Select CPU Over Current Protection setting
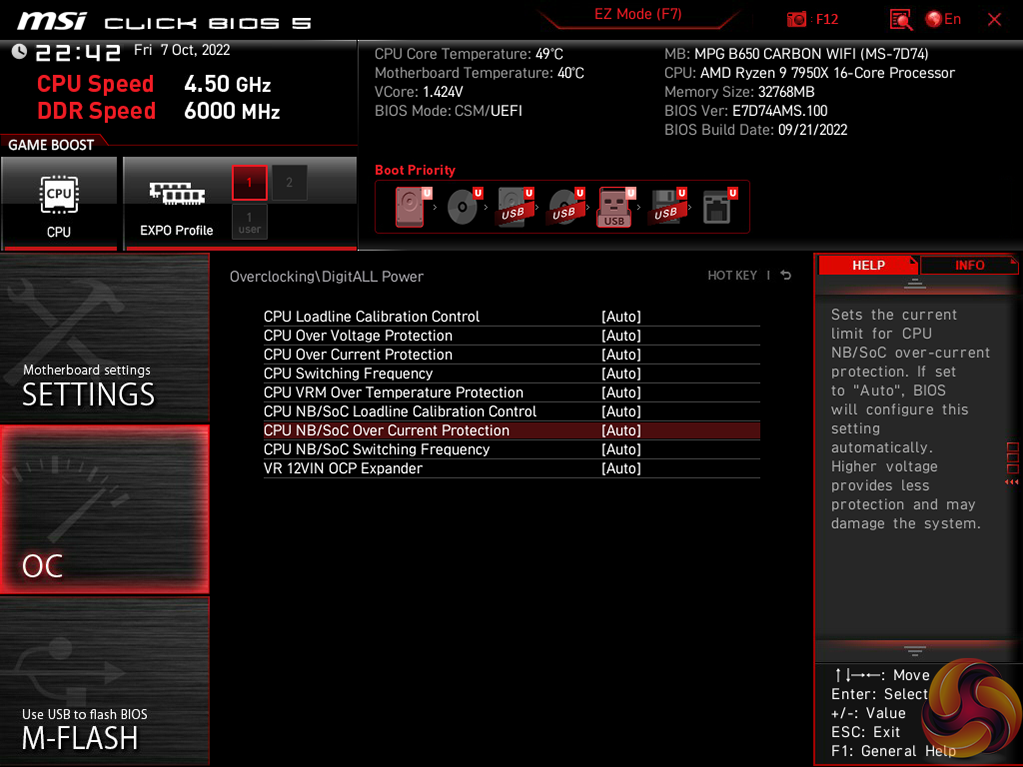Screen dimensions: 1023x767 click(358, 354)
